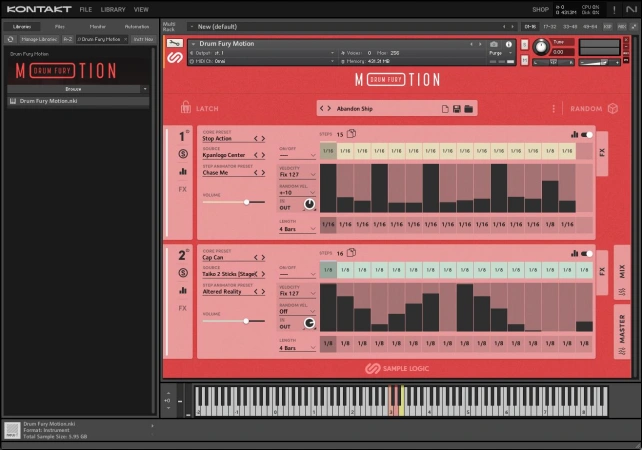This screenshot has width=642, height=450.
Task: Click core 1 sequencer bars icon near toggle
Action: click(x=574, y=134)
